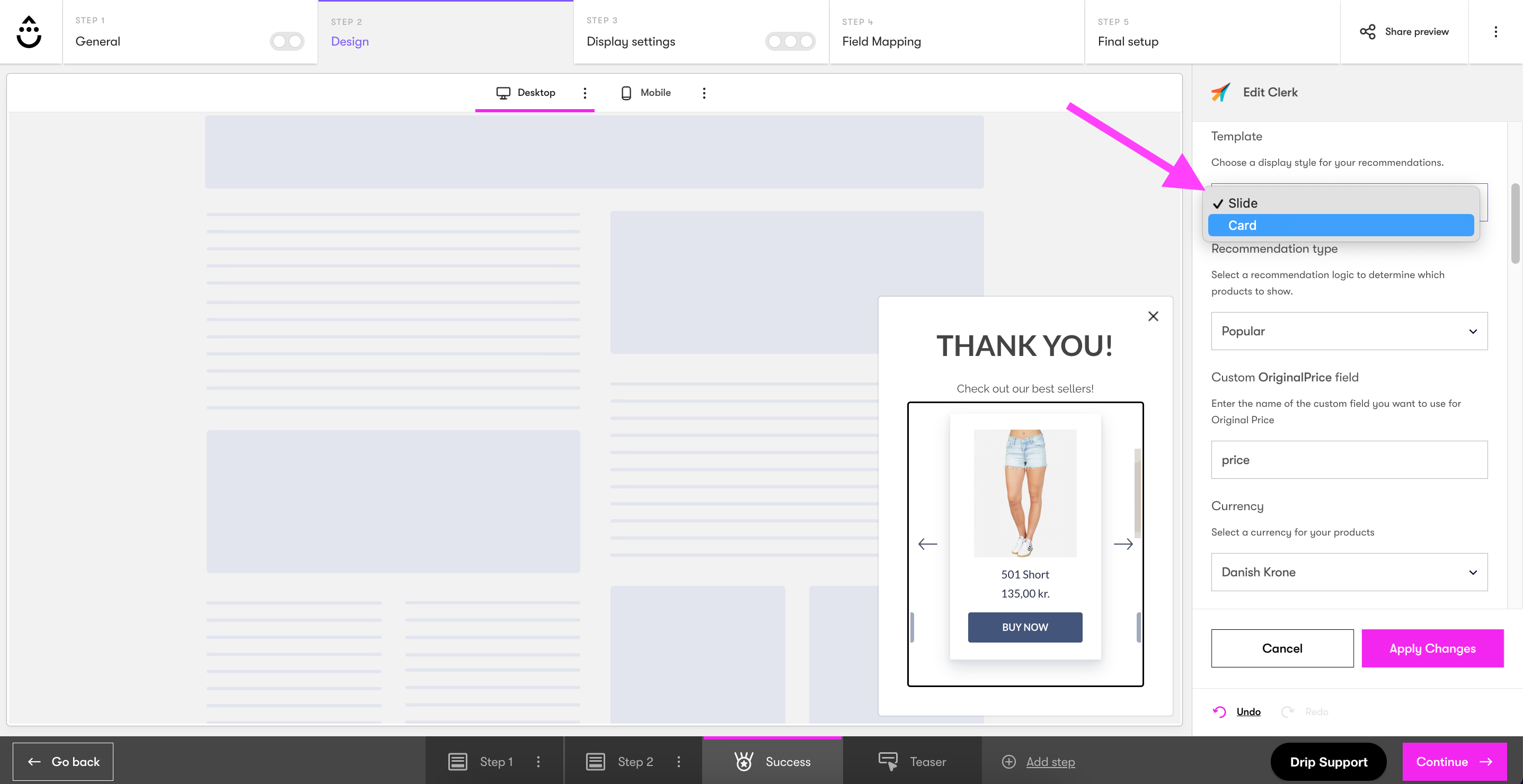1523x784 pixels.
Task: Go to Step 4 Field Mapping
Action: 957,32
